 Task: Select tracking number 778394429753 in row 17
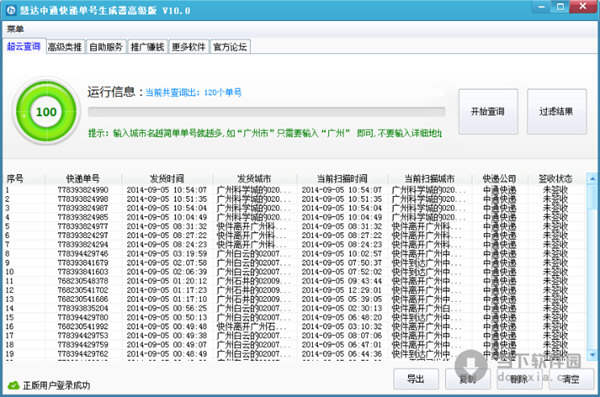click(x=83, y=336)
